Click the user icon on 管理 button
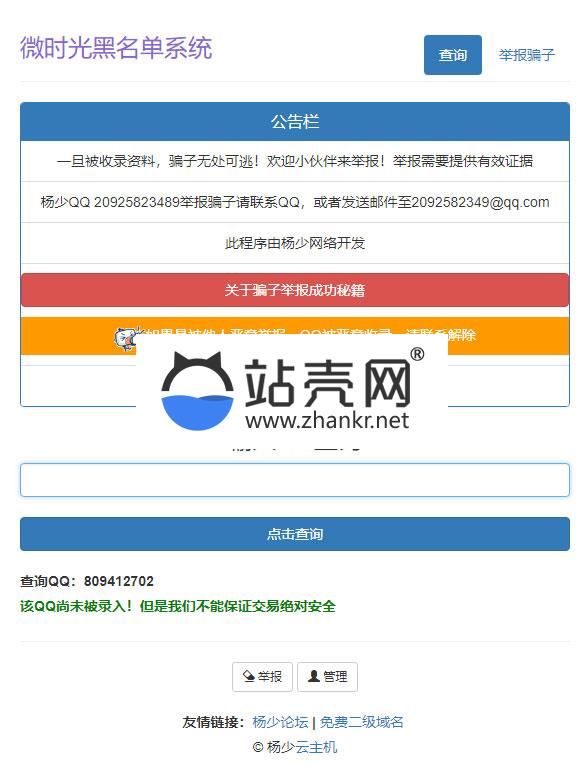Viewport: 585px width, 782px height. [x=314, y=676]
